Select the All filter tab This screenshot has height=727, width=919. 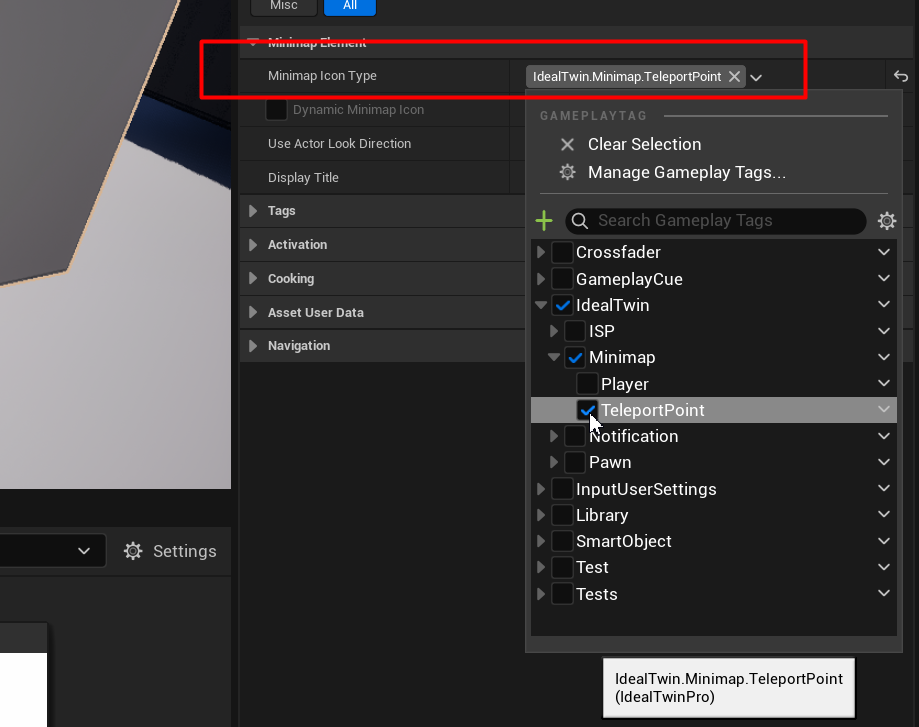click(x=349, y=6)
